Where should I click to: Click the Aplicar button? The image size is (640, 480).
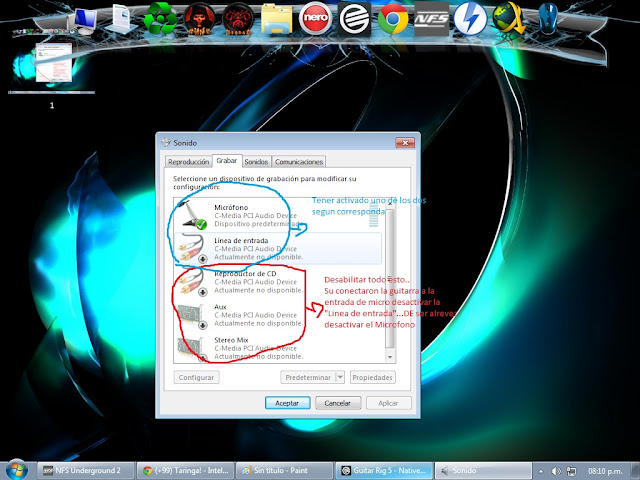[x=389, y=403]
